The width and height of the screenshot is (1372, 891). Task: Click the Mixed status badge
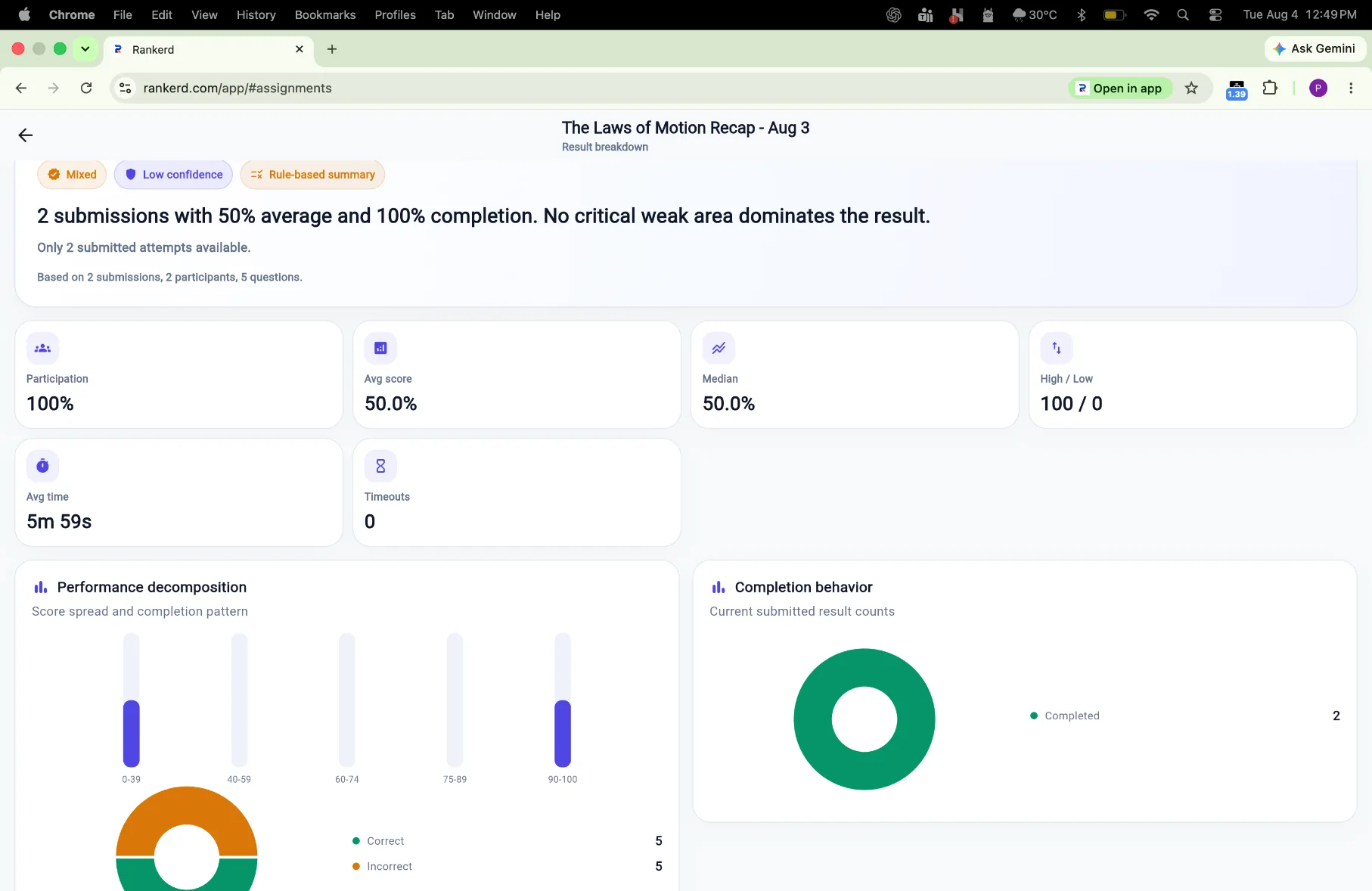[x=72, y=175]
